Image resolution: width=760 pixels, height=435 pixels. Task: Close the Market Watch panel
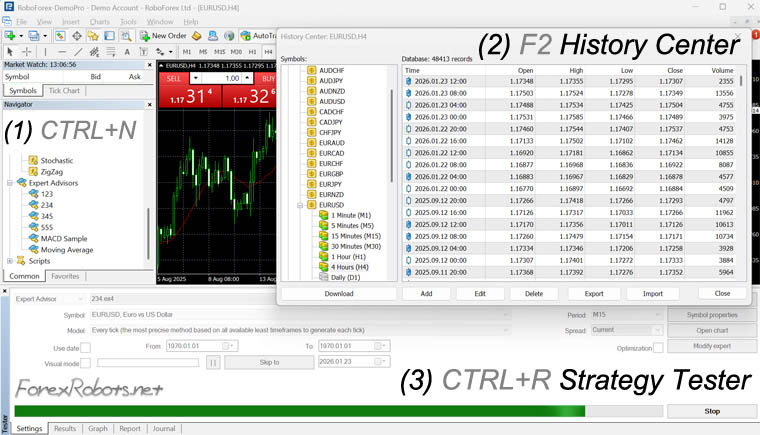(150, 64)
